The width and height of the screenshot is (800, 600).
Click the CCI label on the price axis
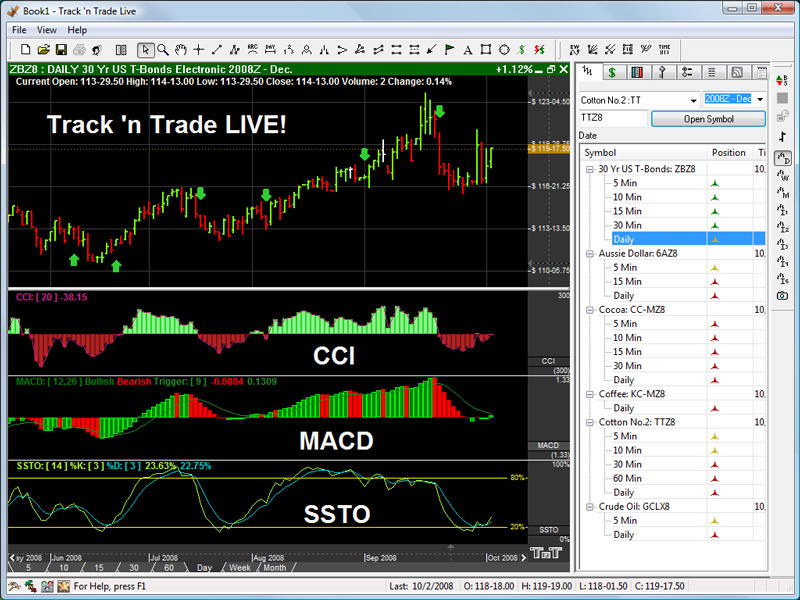[x=548, y=361]
